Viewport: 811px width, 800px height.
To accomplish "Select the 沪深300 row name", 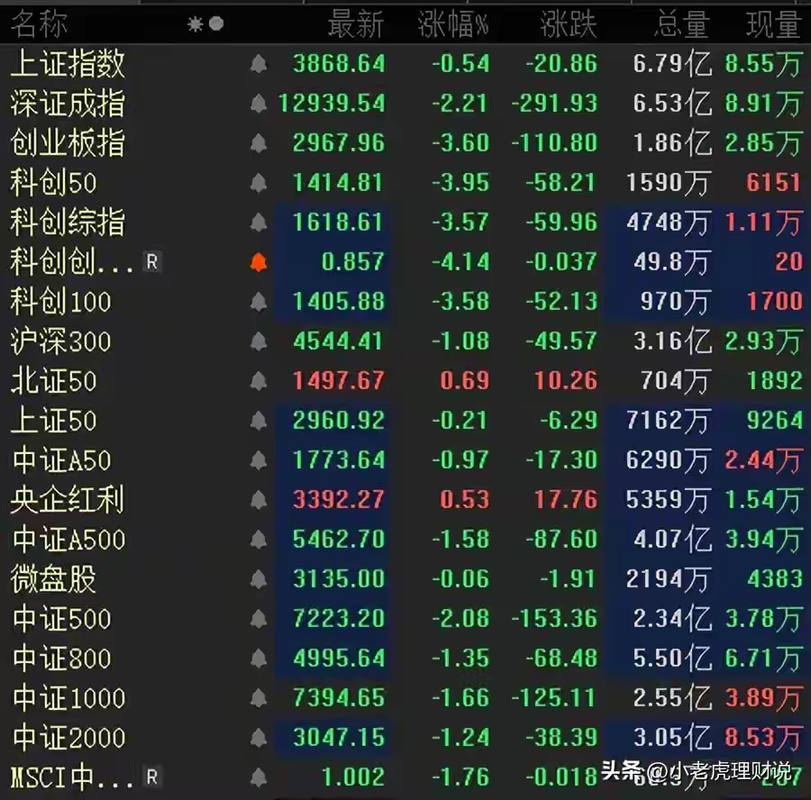I will click(x=61, y=341).
